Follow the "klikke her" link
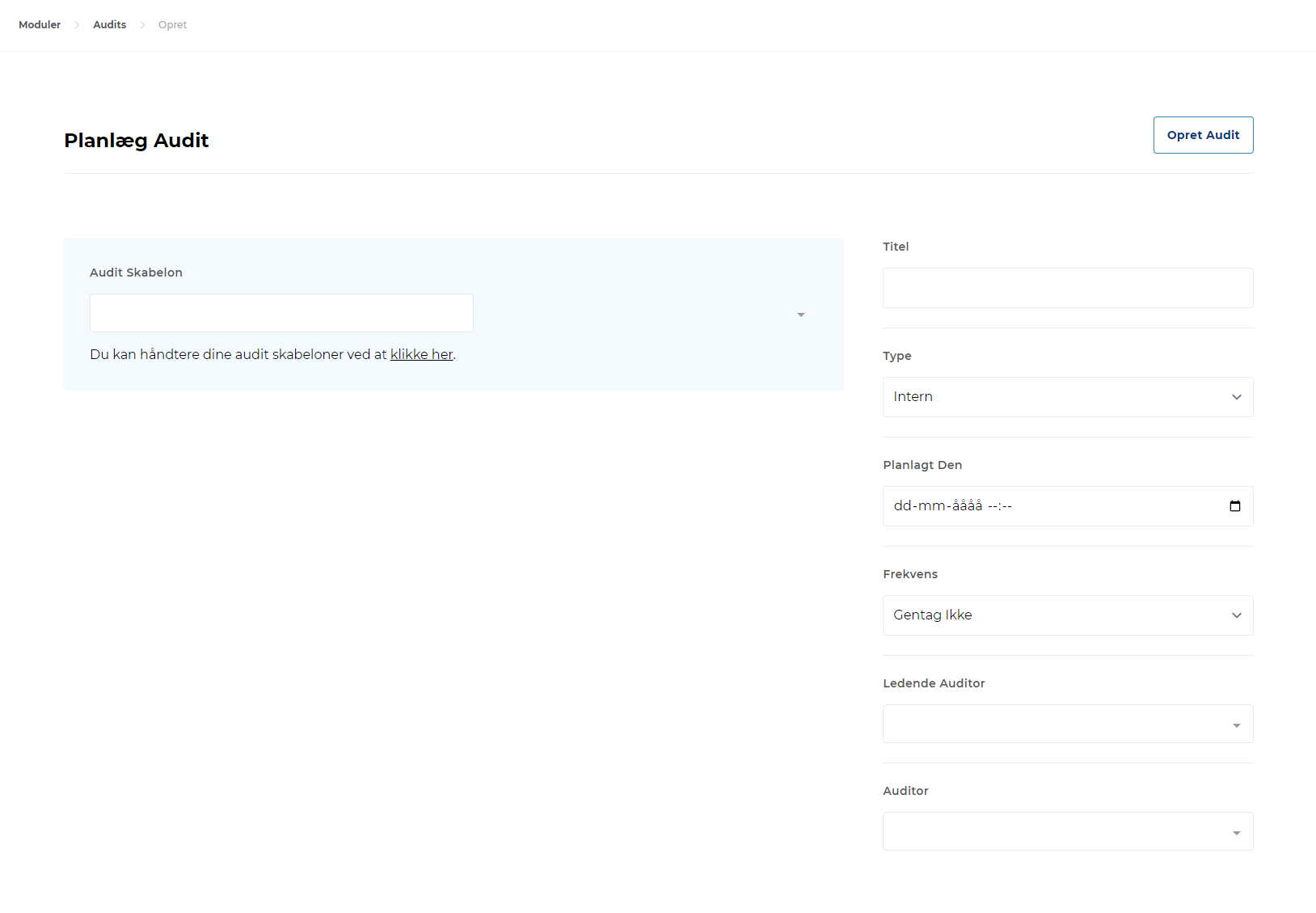The height and width of the screenshot is (913, 1316). [x=421, y=354]
